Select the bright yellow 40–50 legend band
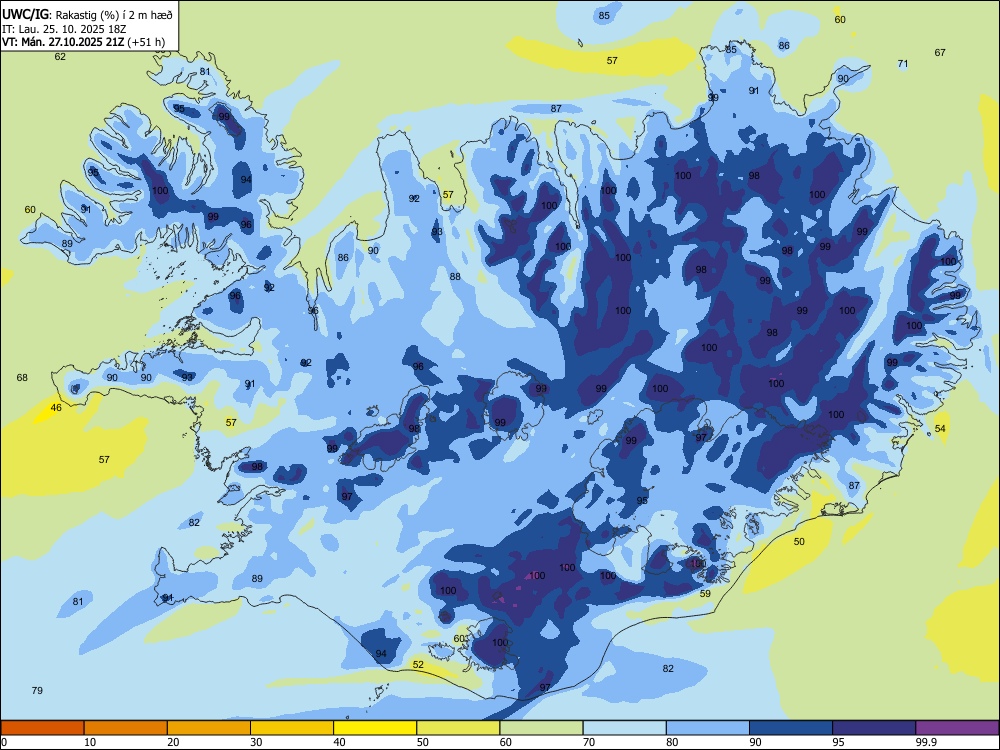Image resolution: width=1000 pixels, height=750 pixels. point(375,728)
